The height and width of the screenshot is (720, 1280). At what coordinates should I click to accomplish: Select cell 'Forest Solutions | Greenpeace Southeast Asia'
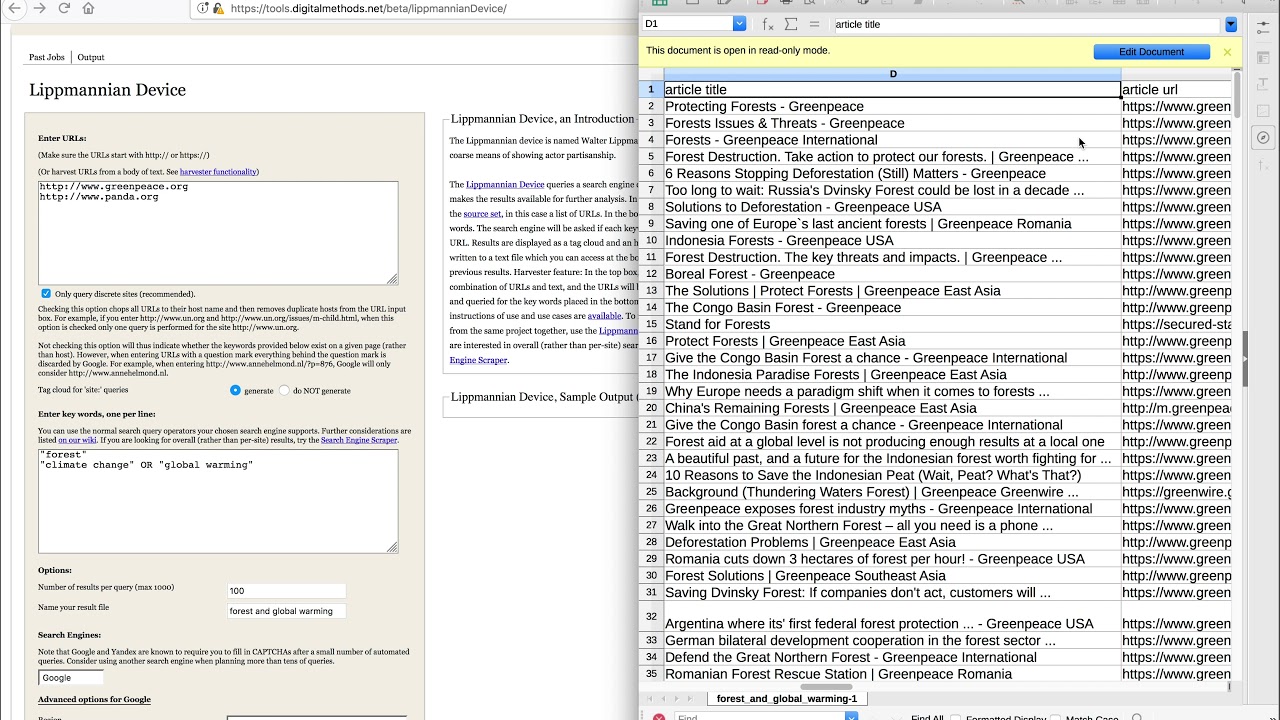[892, 576]
